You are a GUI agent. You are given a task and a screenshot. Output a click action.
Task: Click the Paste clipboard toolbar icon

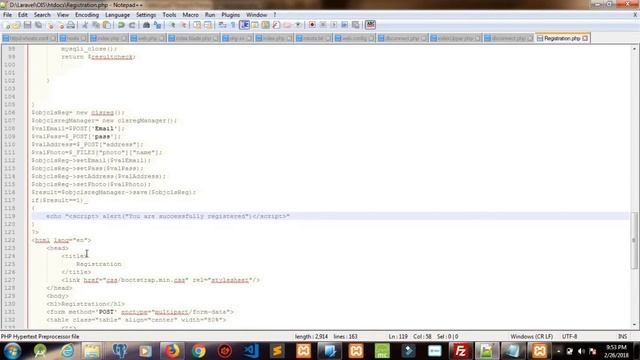[x=107, y=25]
